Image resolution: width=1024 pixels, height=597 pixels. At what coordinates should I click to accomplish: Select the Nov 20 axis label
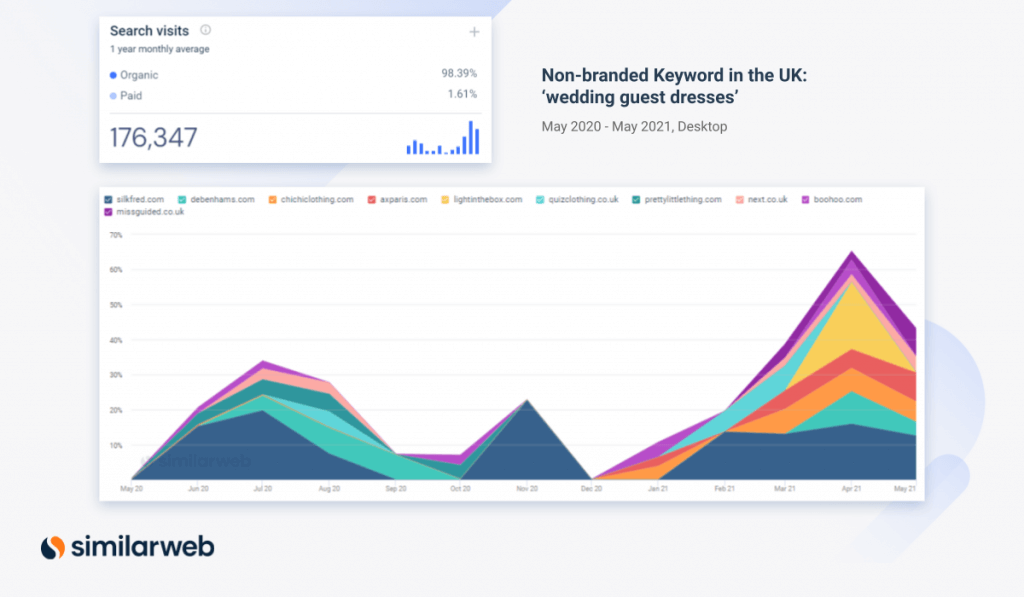click(x=527, y=489)
